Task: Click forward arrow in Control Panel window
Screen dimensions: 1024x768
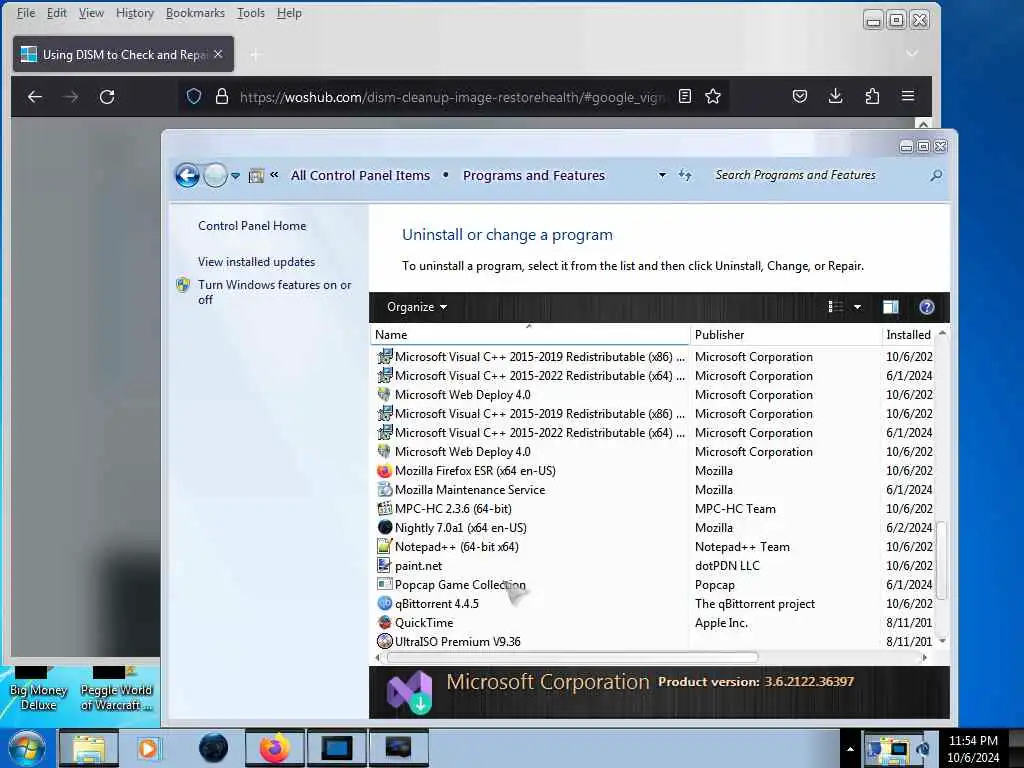Action: click(x=215, y=175)
